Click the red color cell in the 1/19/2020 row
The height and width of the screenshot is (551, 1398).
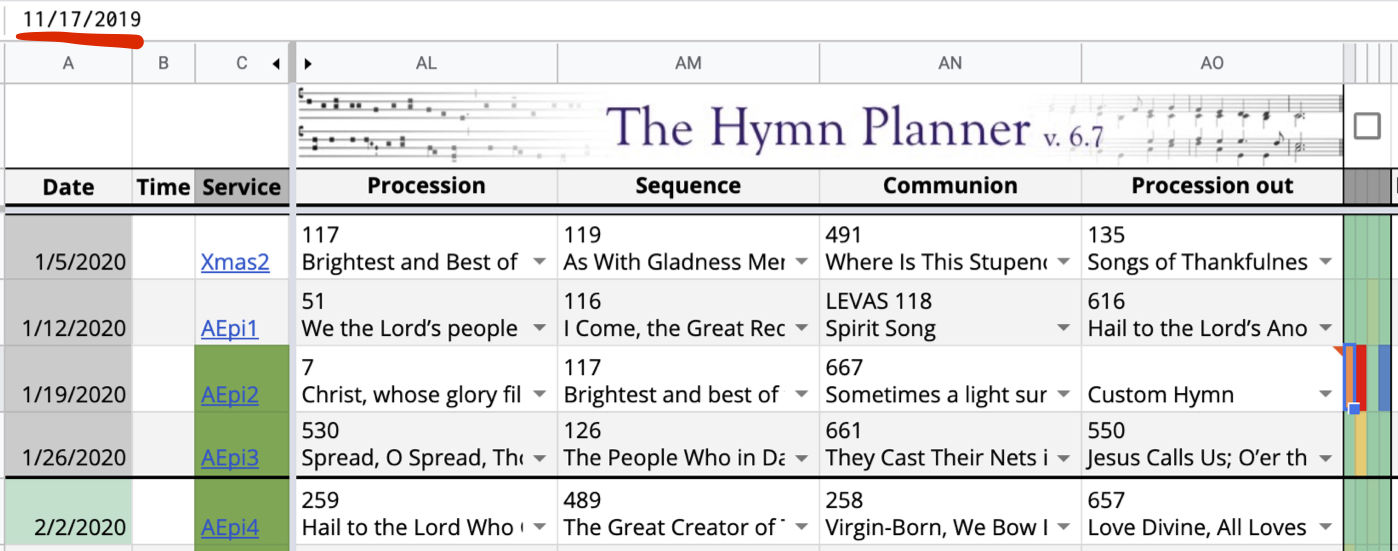(x=1361, y=379)
